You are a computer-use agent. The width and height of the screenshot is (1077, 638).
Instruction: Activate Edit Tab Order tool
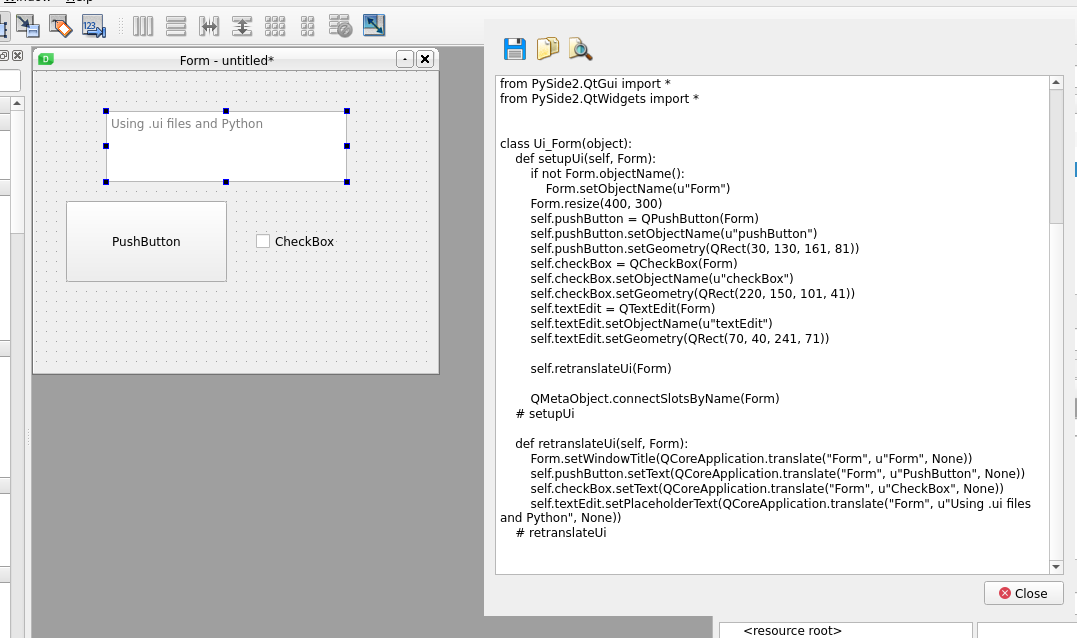[x=94, y=26]
